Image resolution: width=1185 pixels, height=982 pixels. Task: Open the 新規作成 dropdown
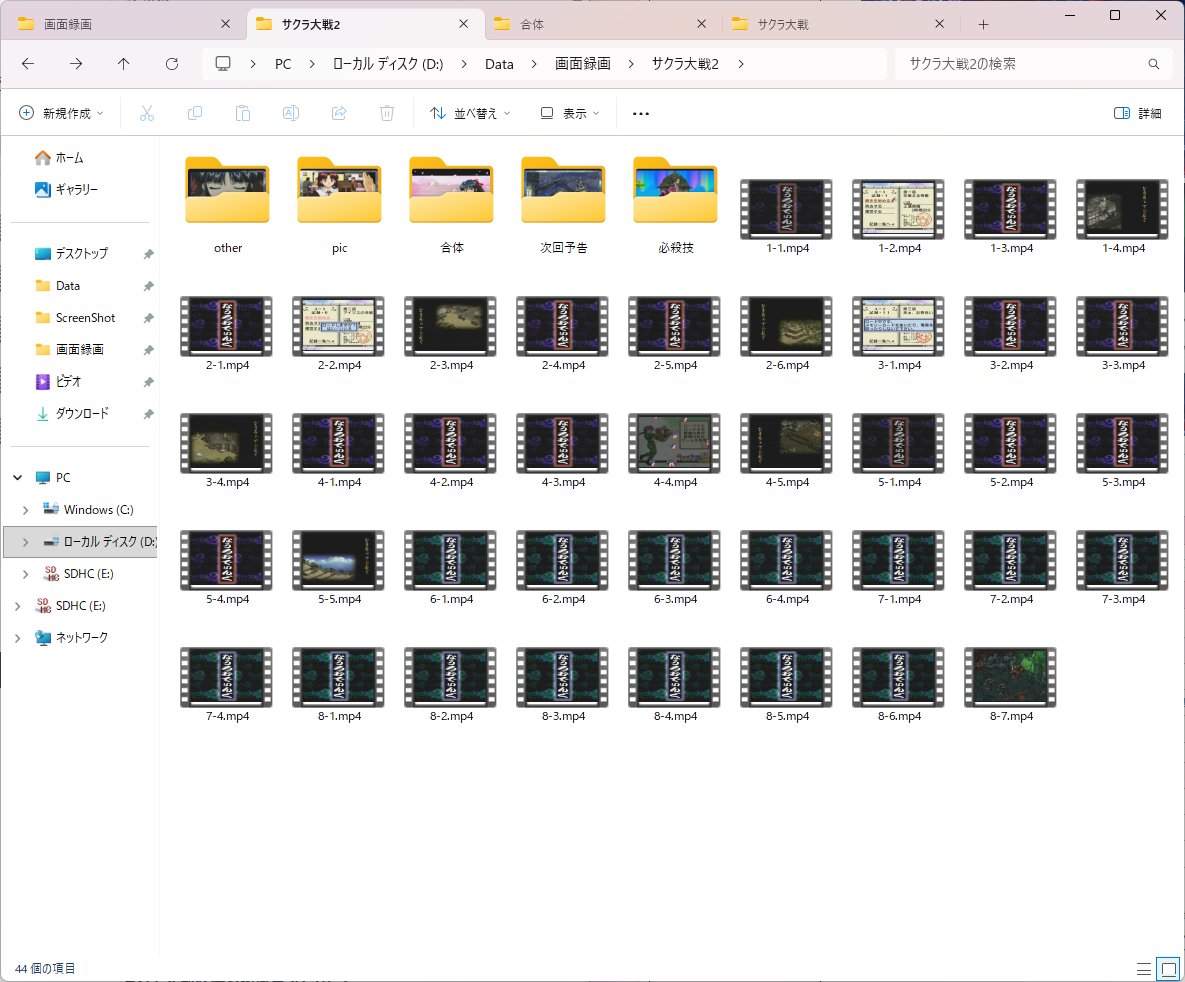tap(60, 113)
